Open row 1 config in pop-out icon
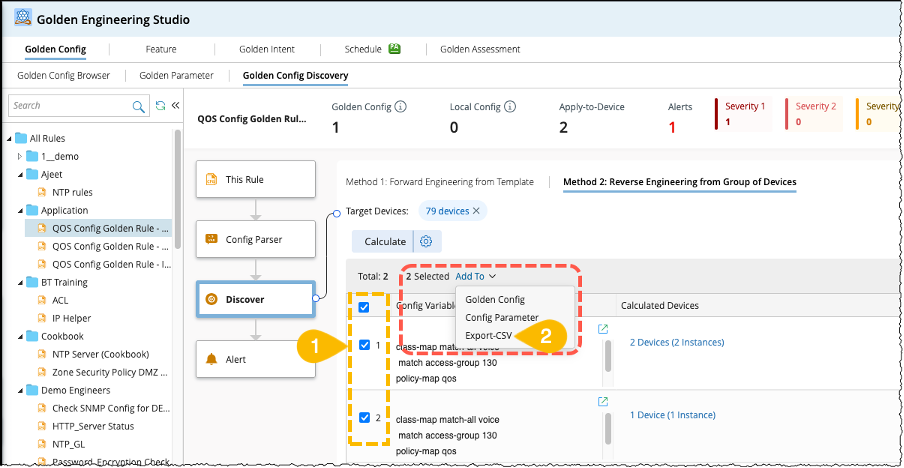 [x=603, y=328]
